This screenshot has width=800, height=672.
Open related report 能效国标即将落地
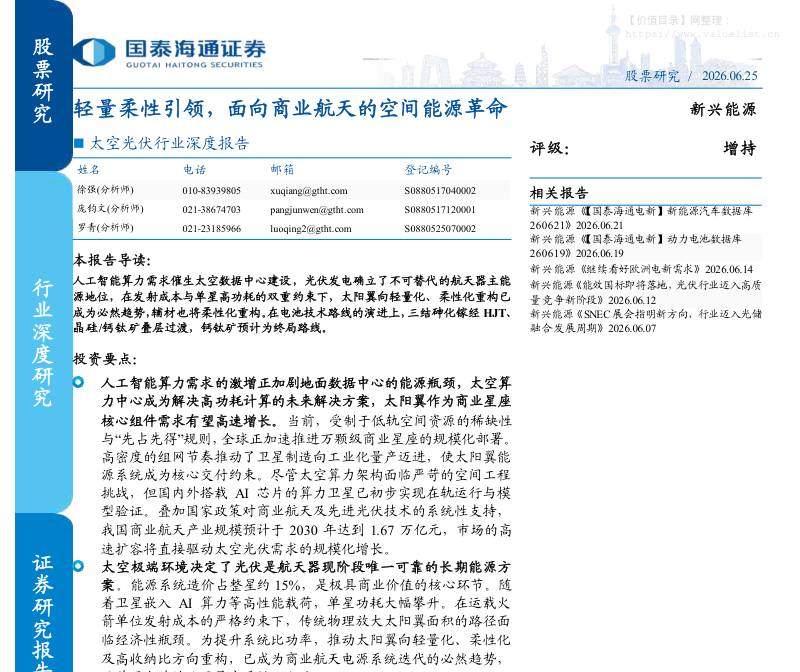click(645, 292)
